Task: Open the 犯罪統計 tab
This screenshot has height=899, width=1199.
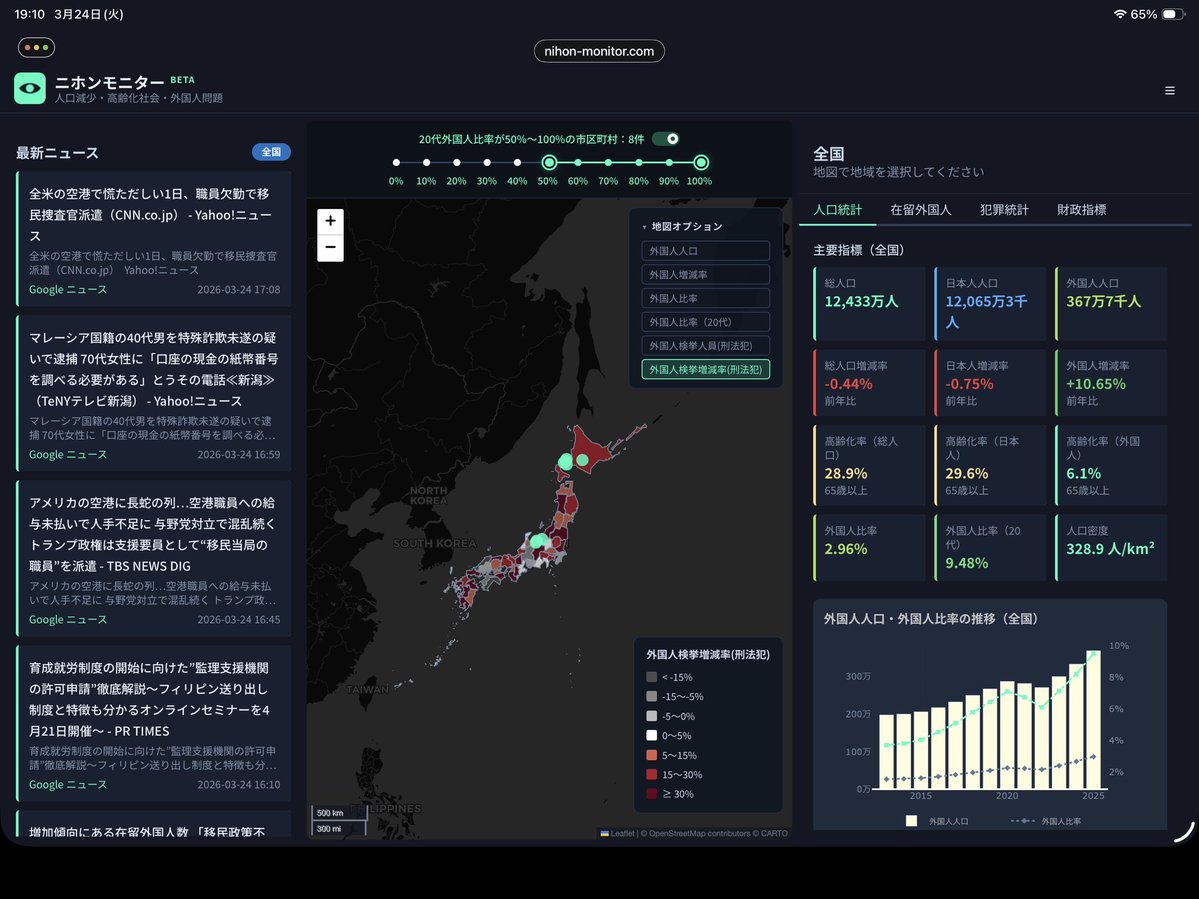Action: tap(1004, 209)
